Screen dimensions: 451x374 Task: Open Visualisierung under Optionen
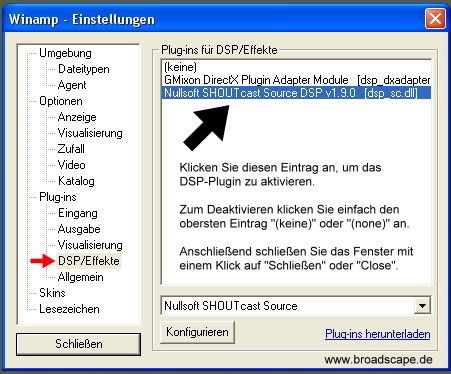coord(90,133)
